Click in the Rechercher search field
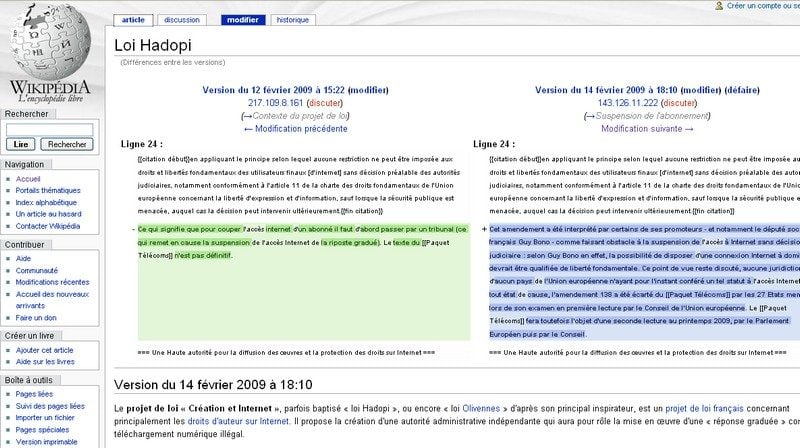 coord(50,129)
